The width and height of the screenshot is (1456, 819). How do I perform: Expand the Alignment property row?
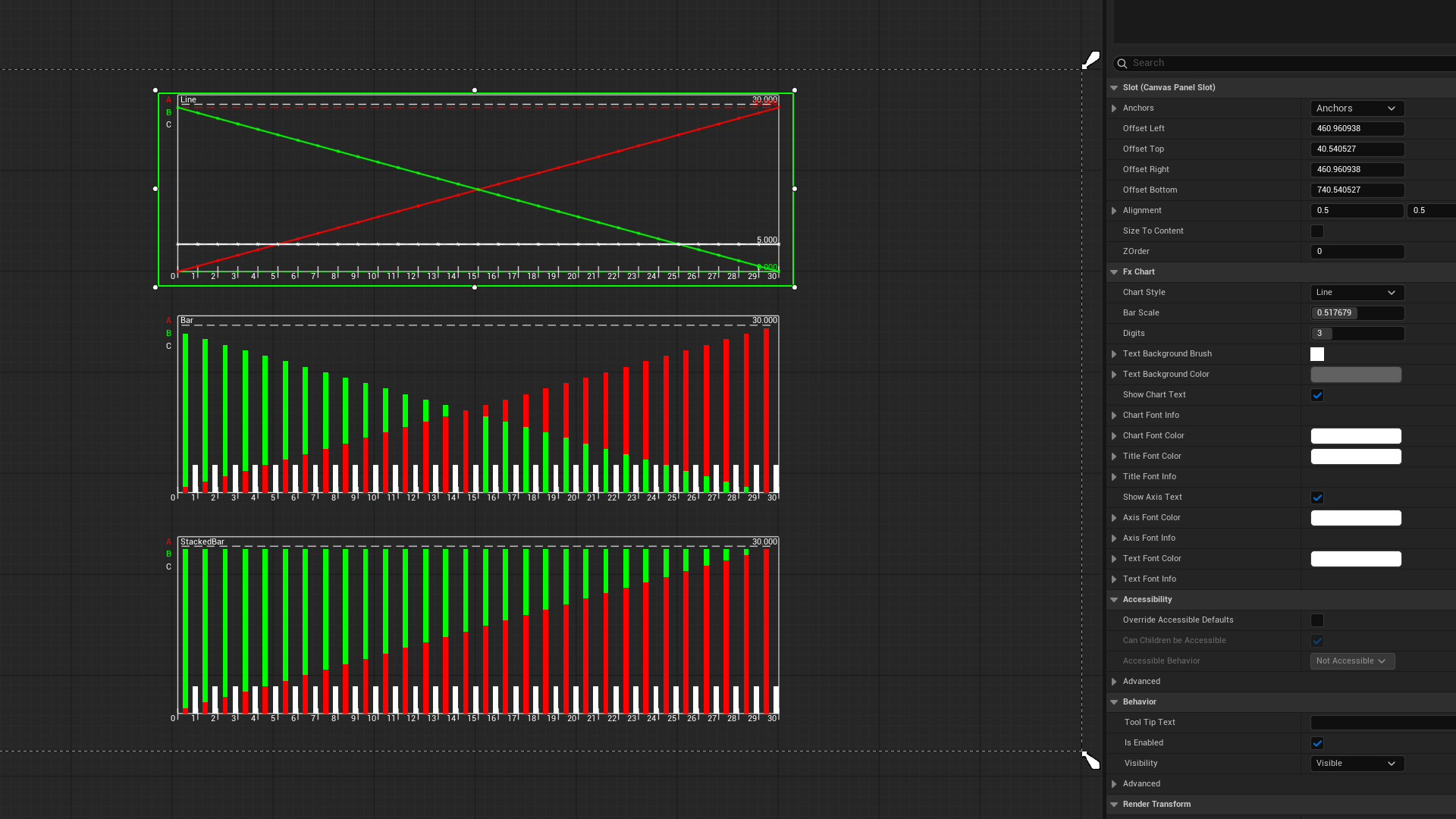[1114, 211]
